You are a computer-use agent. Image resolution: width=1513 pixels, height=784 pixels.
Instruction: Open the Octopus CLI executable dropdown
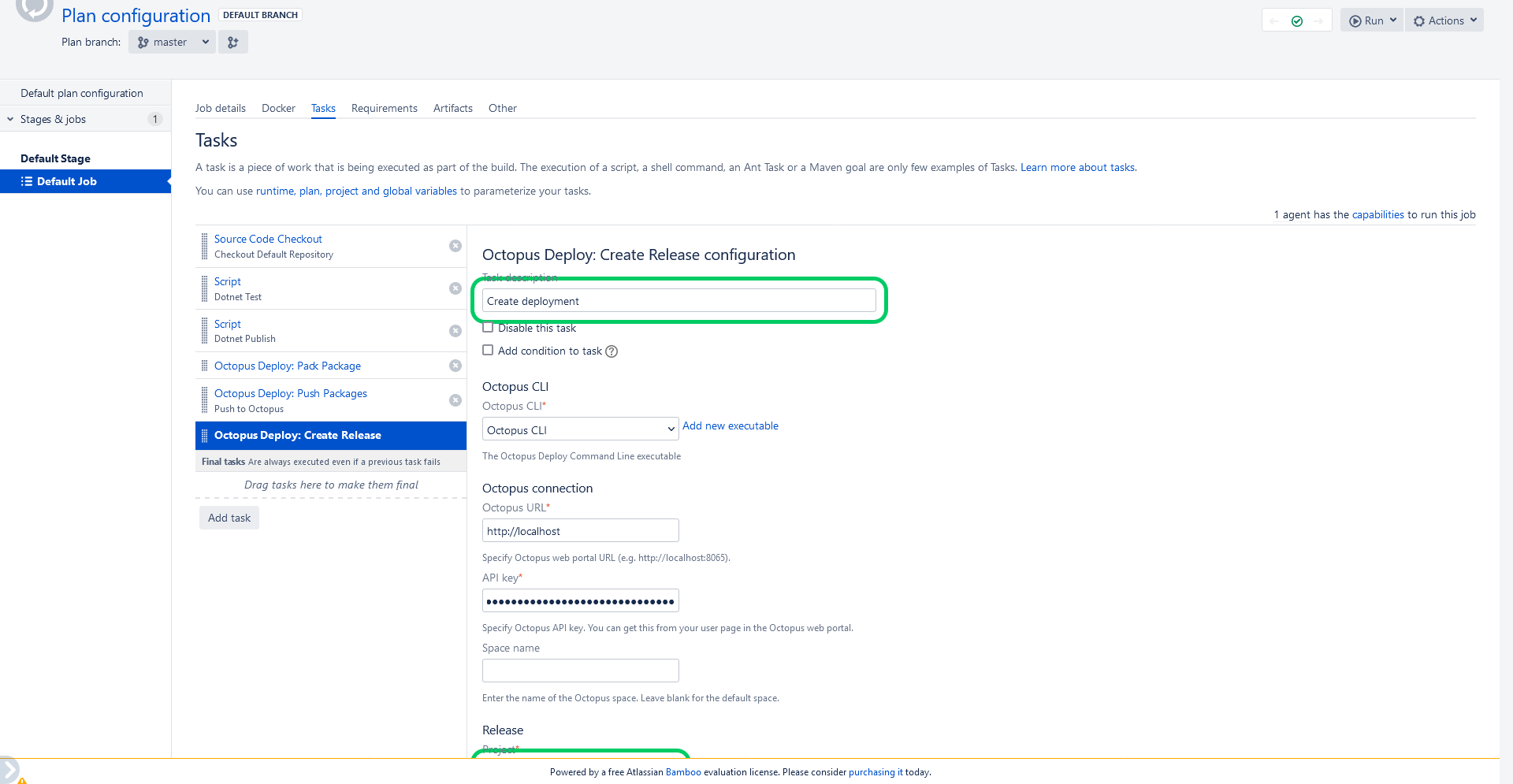coord(580,429)
